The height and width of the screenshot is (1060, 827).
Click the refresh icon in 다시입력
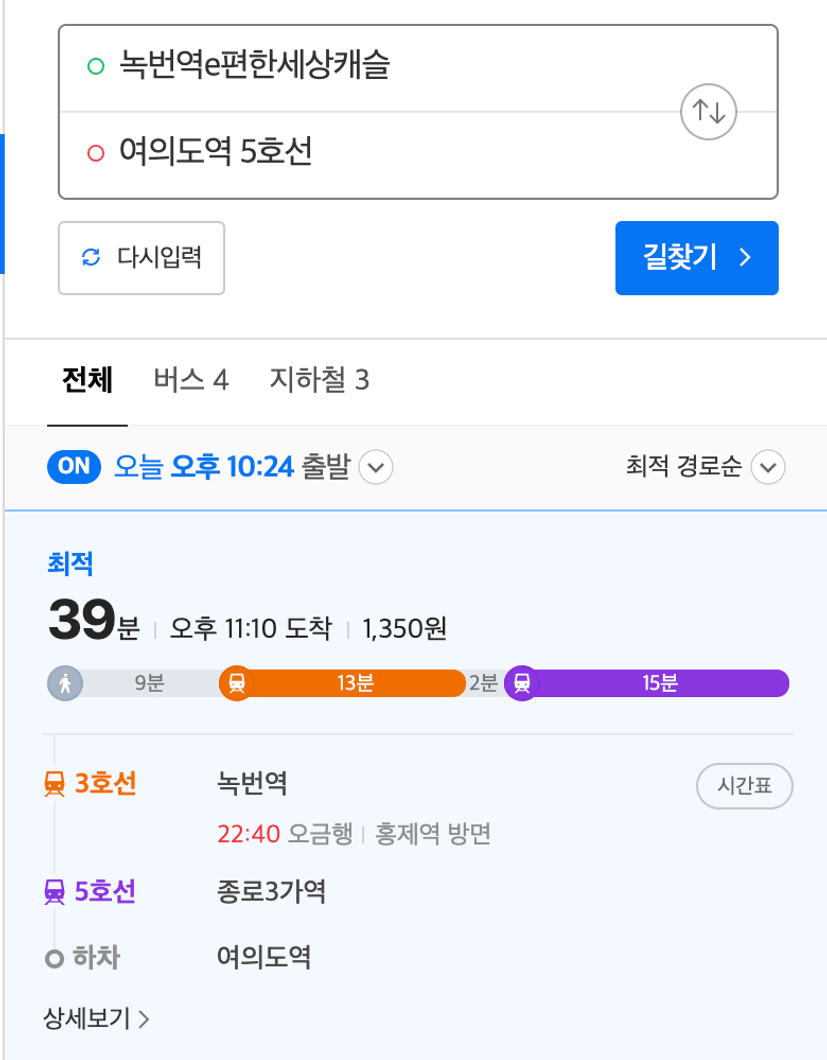pyautogui.click(x=91, y=258)
